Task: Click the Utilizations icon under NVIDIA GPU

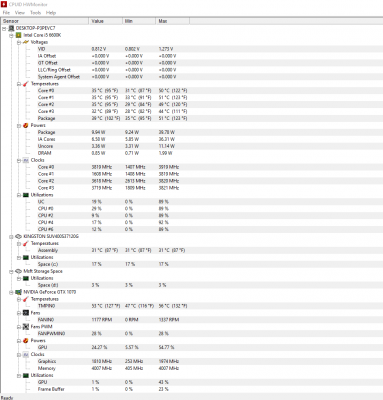Action: (26, 375)
